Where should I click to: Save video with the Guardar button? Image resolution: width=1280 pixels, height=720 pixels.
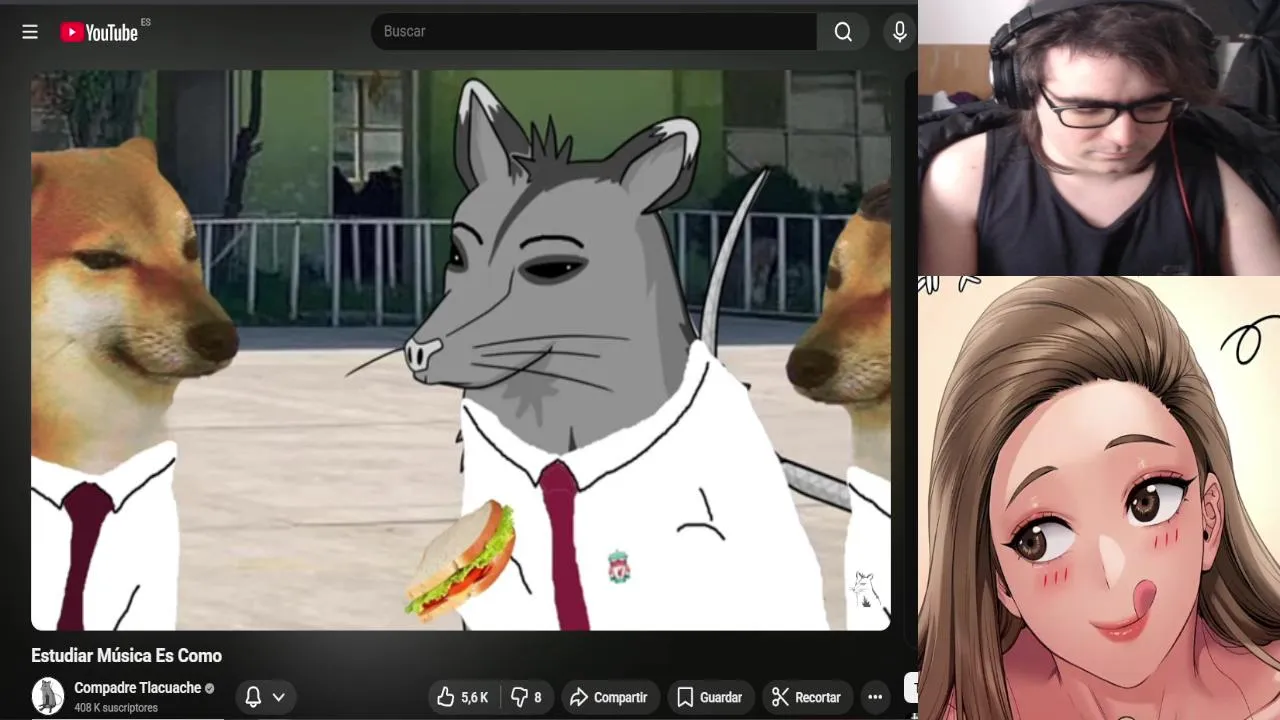click(710, 697)
